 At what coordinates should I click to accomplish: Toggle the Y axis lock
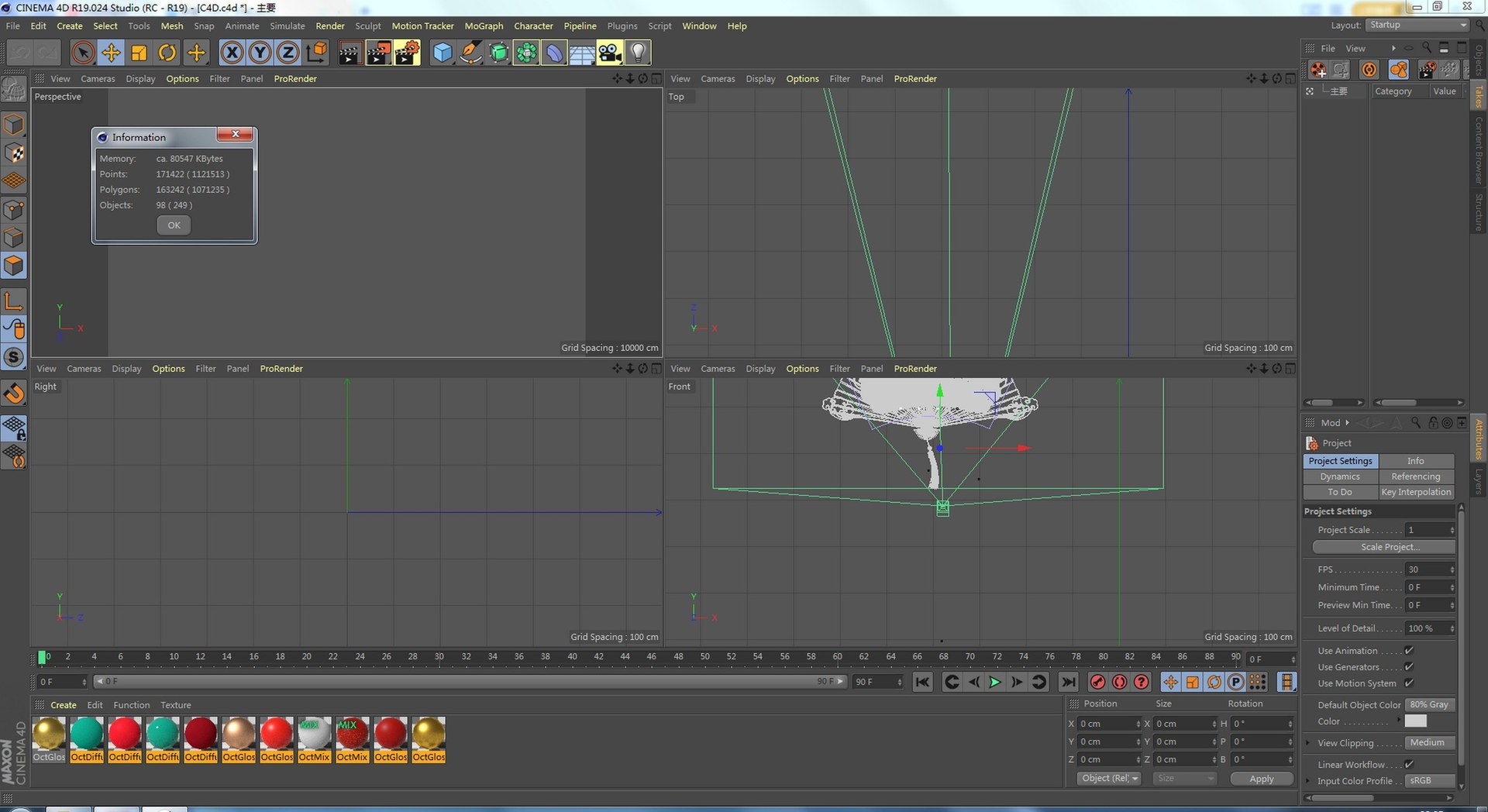260,53
